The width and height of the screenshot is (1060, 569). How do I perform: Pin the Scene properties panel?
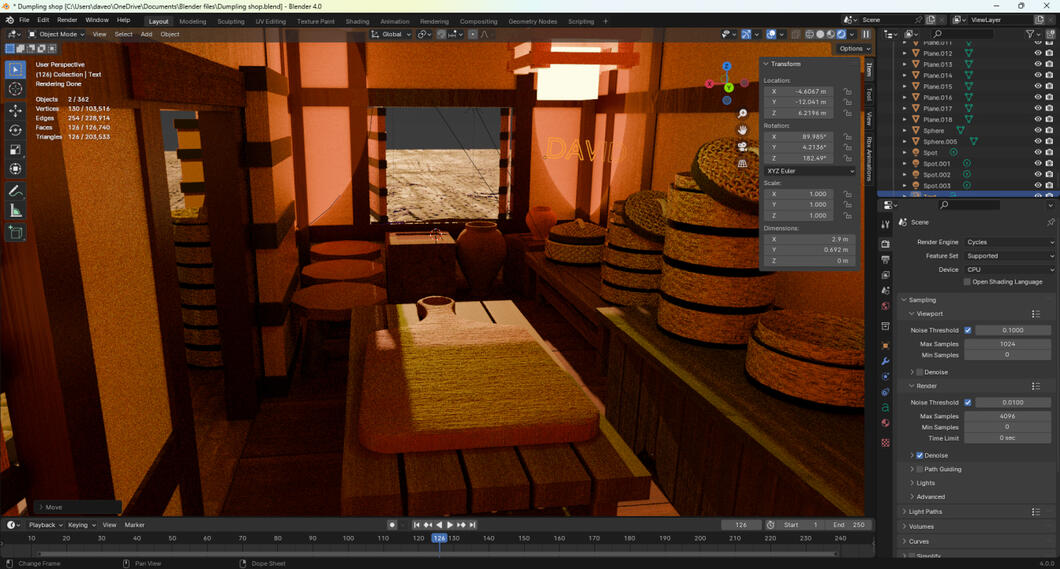[x=1050, y=222]
